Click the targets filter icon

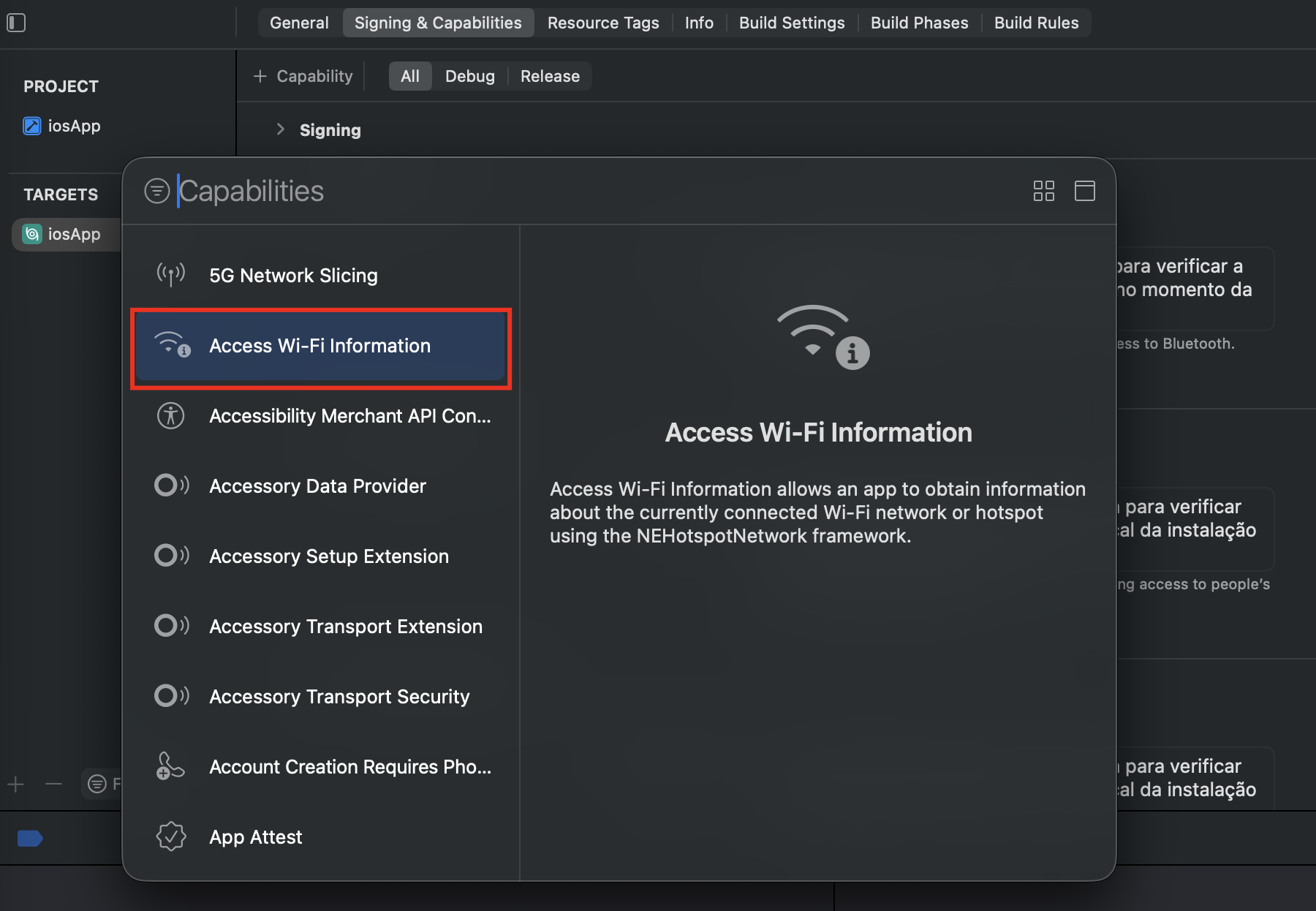point(97,785)
